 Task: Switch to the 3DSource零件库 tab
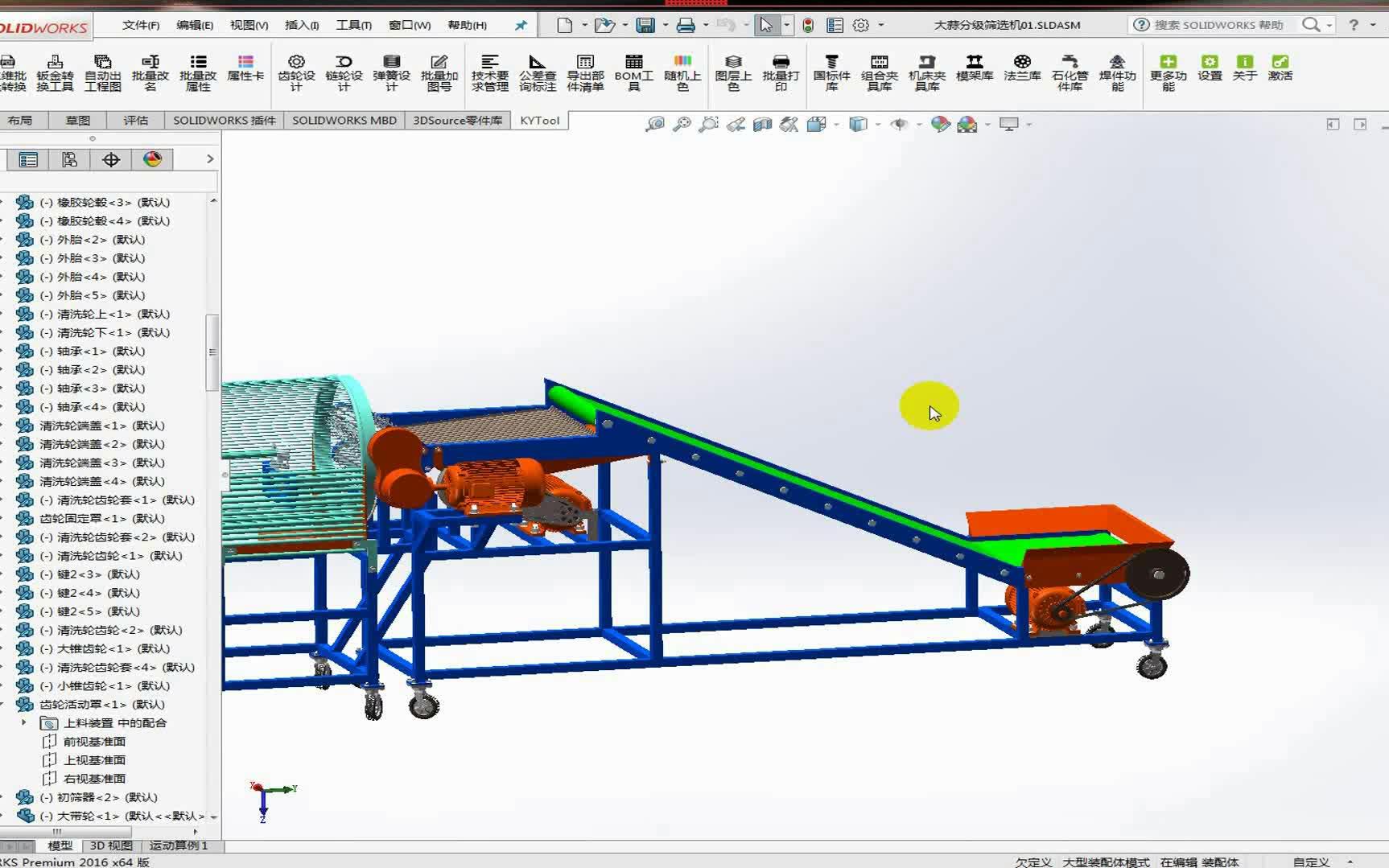[457, 120]
